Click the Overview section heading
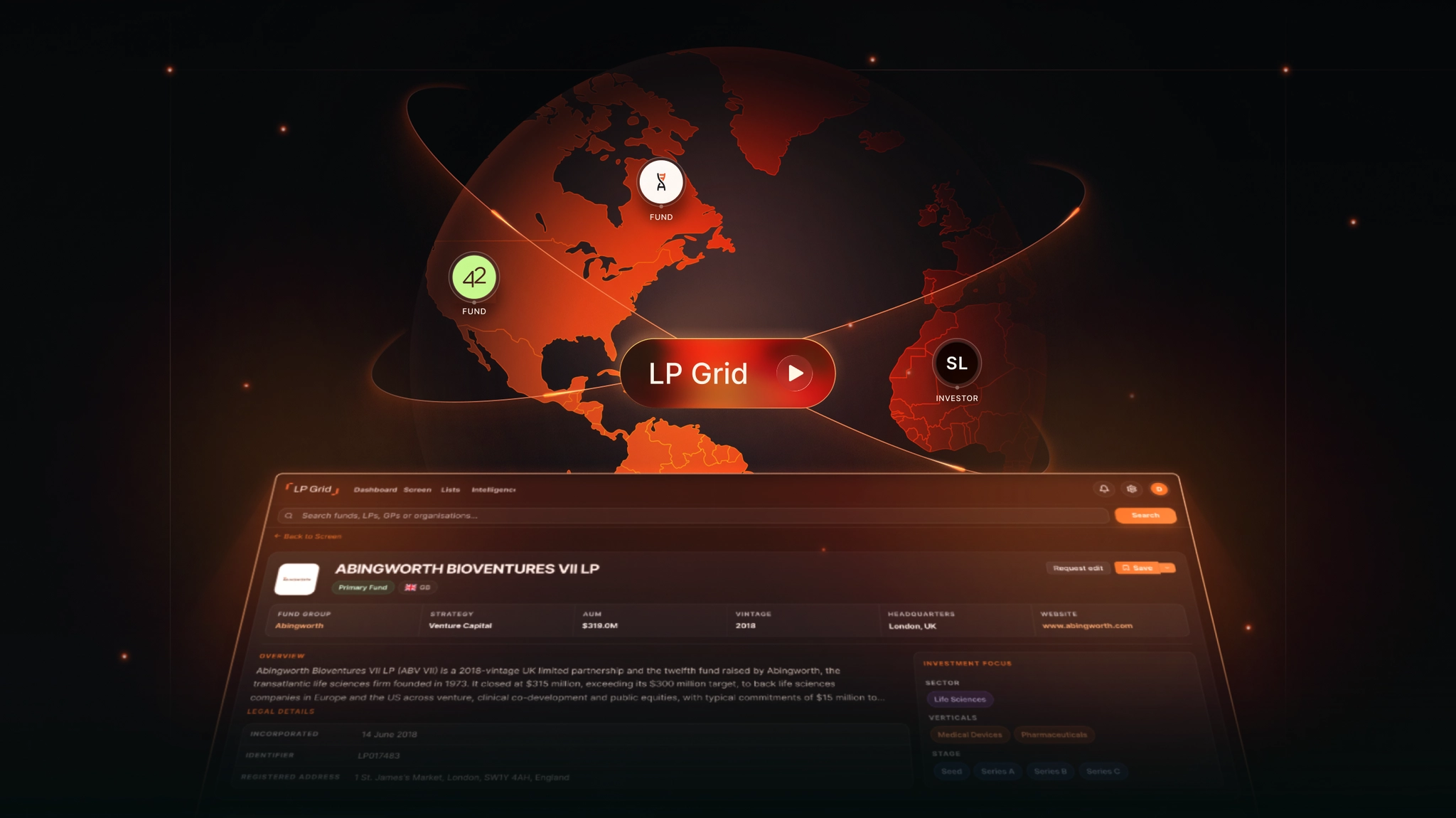The image size is (1456, 818). (x=282, y=656)
